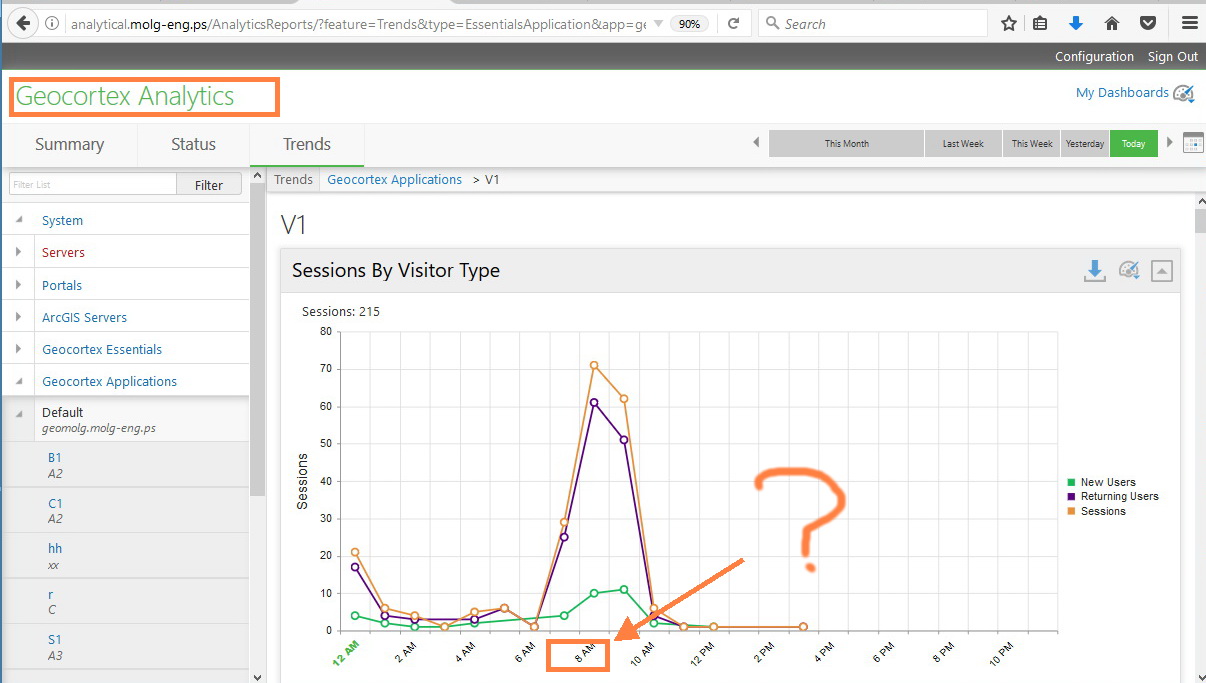Screen dimensions: 1206x683
Task: Save page to Pocket icon
Action: point(1148,23)
